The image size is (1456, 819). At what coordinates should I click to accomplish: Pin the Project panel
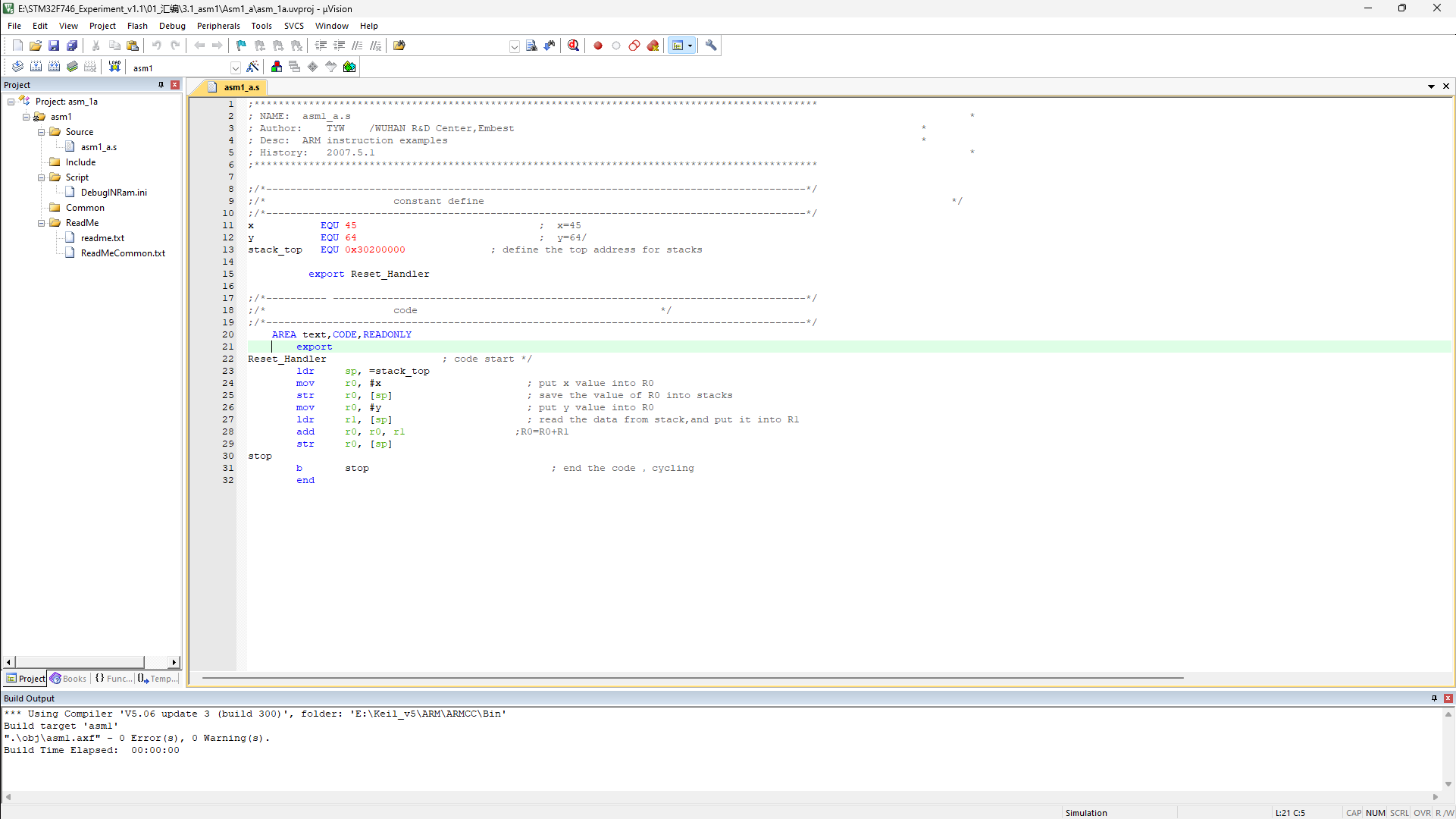[x=161, y=85]
